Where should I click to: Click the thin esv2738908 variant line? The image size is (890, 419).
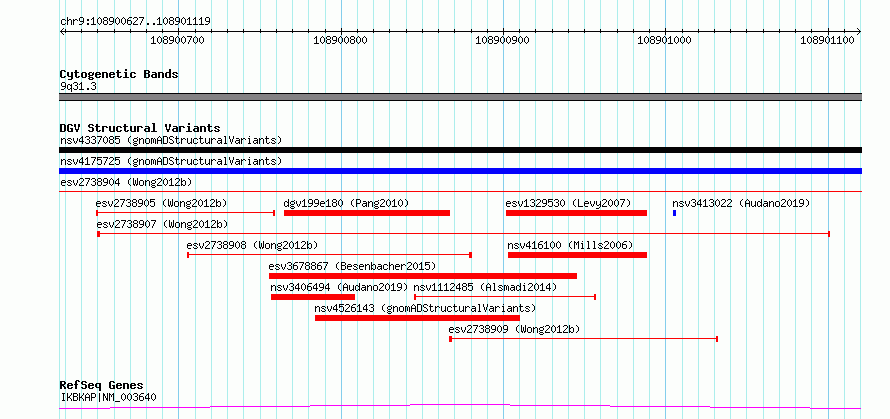tap(330, 255)
